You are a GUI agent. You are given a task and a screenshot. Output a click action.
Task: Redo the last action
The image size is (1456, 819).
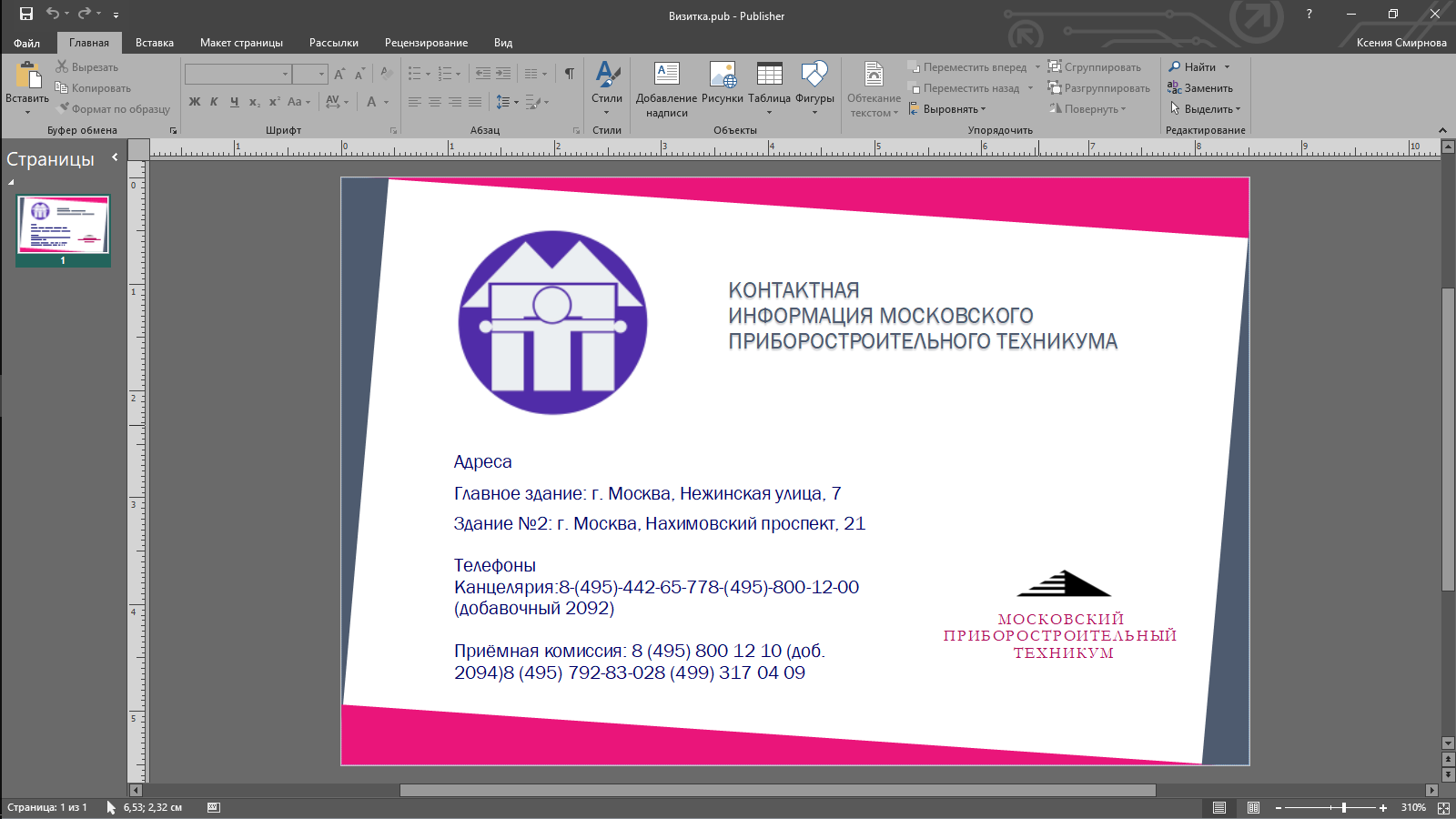[x=85, y=14]
